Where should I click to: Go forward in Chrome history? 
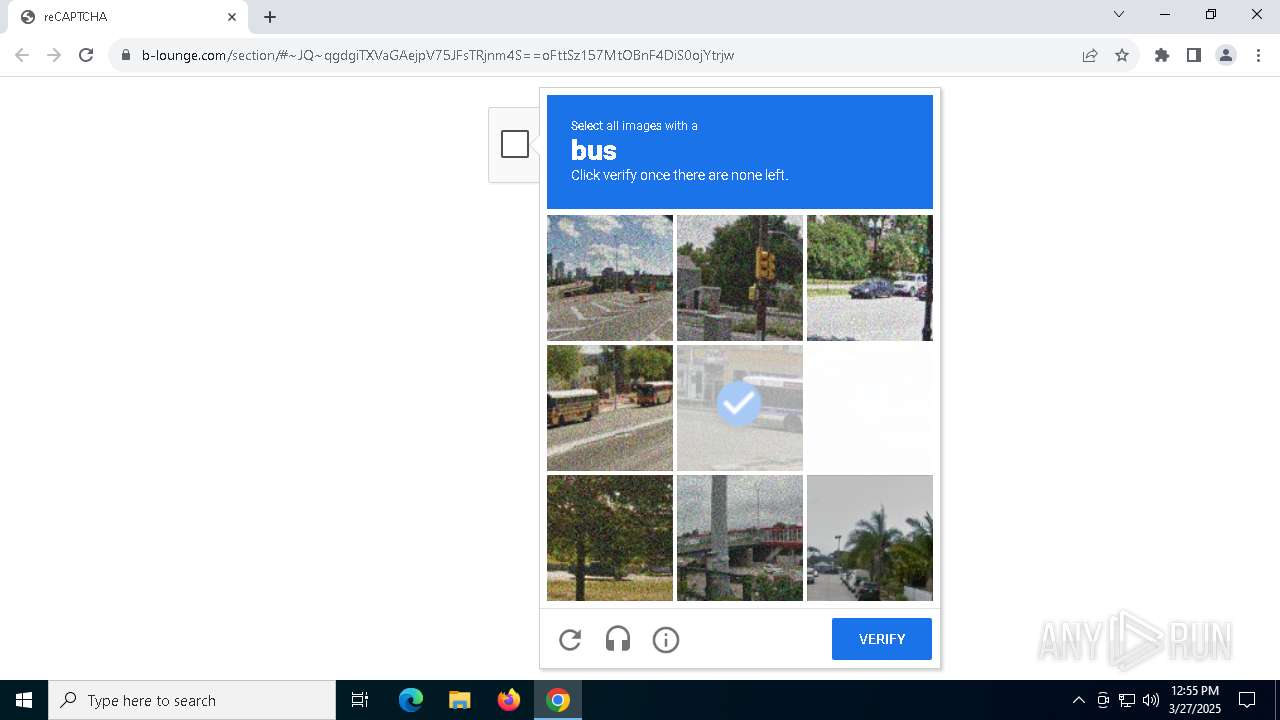54,55
